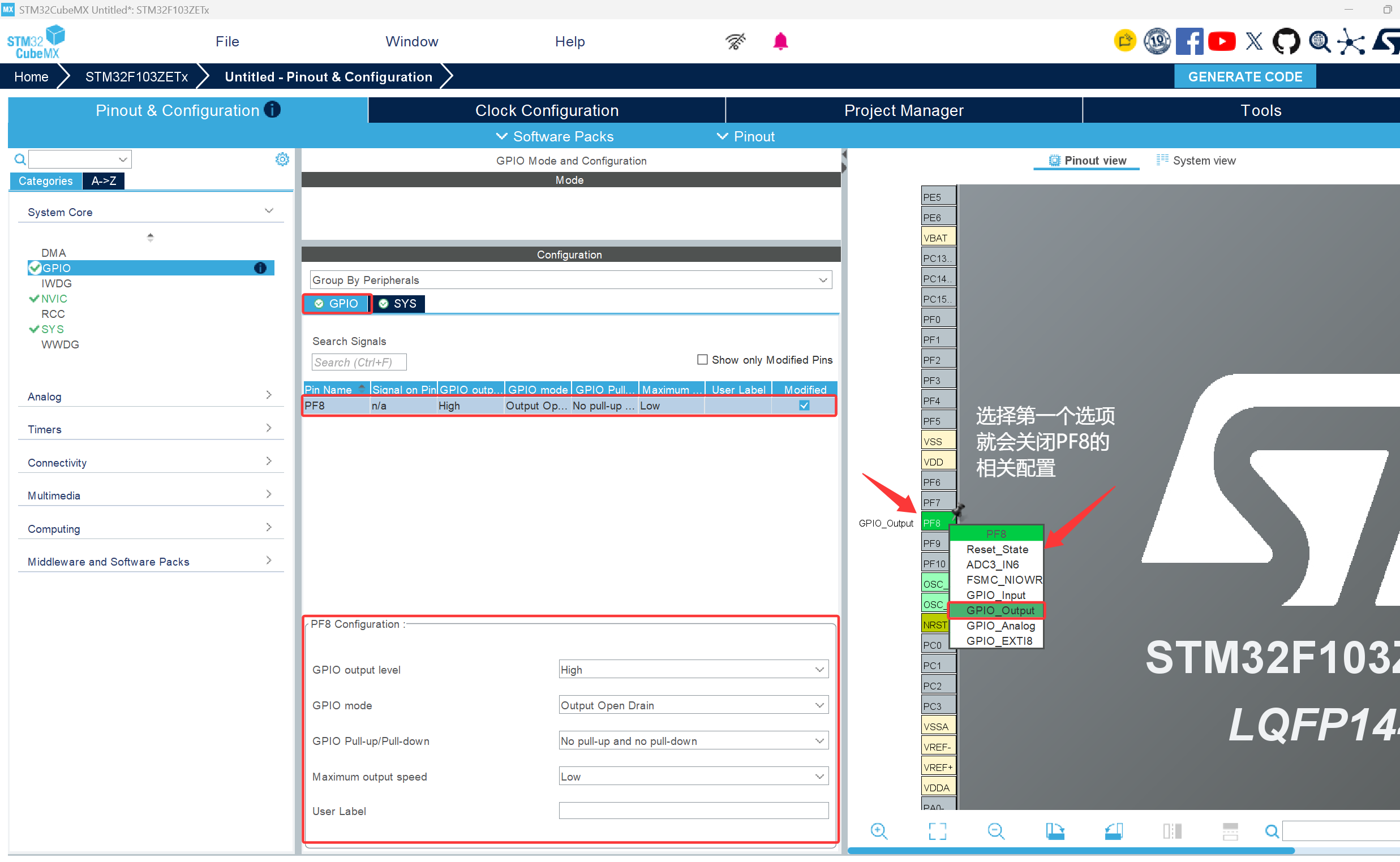Click the 10-year anniversary badge icon
The height and width of the screenshot is (862, 1400).
[1157, 41]
